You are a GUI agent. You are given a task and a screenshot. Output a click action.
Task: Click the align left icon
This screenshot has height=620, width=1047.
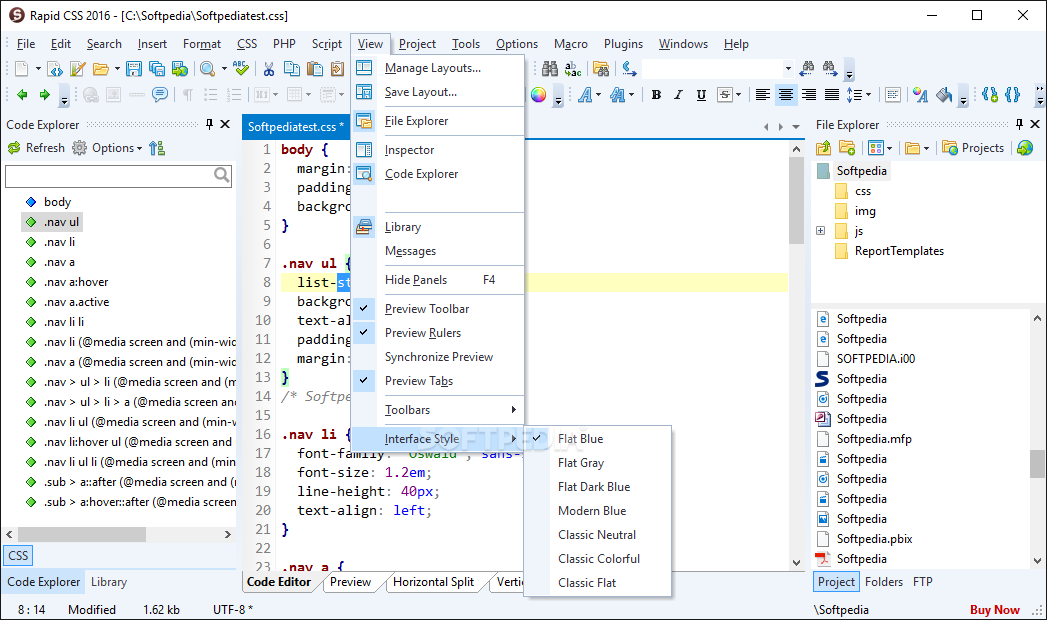[763, 95]
